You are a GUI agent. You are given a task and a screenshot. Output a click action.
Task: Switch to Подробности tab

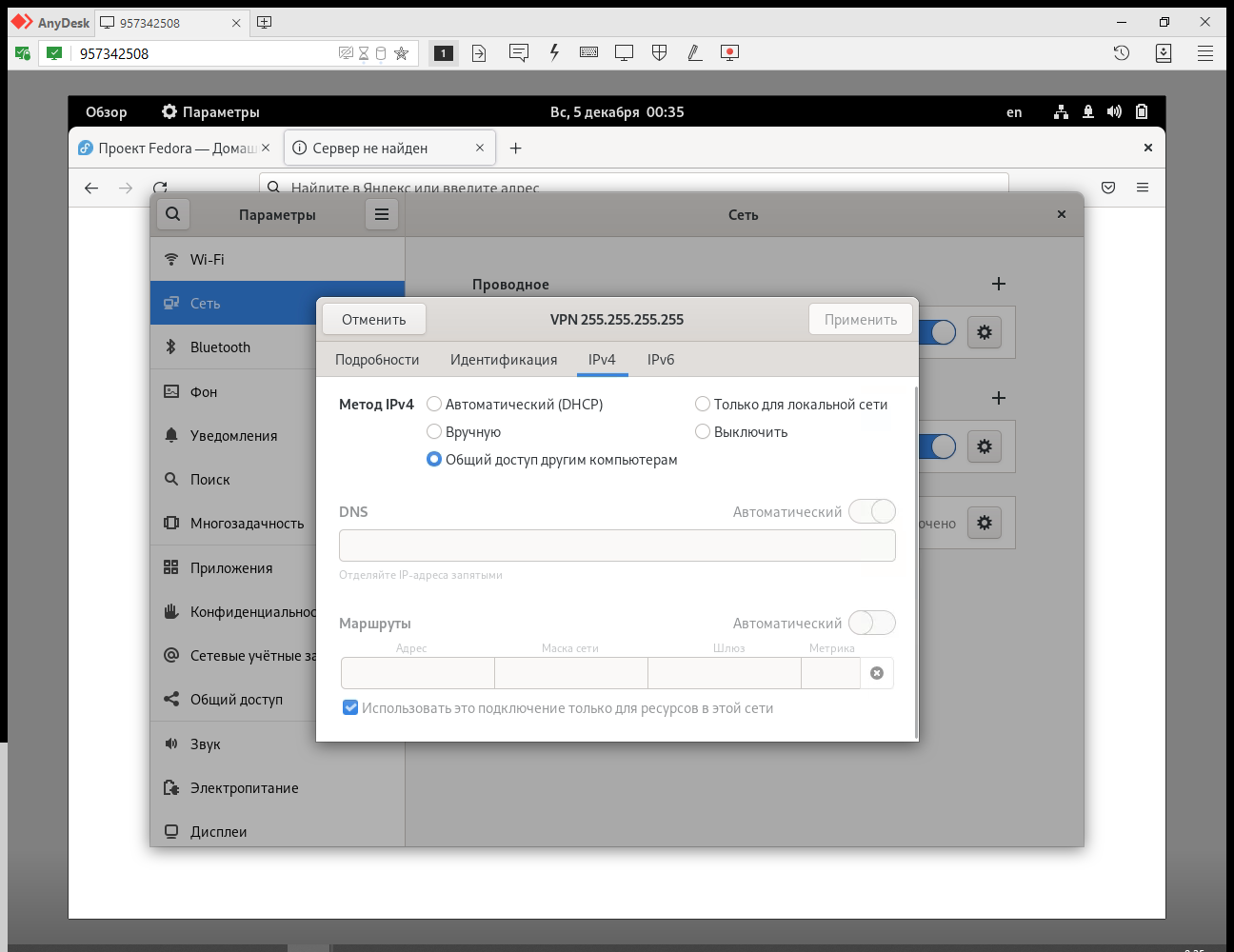pos(377,360)
